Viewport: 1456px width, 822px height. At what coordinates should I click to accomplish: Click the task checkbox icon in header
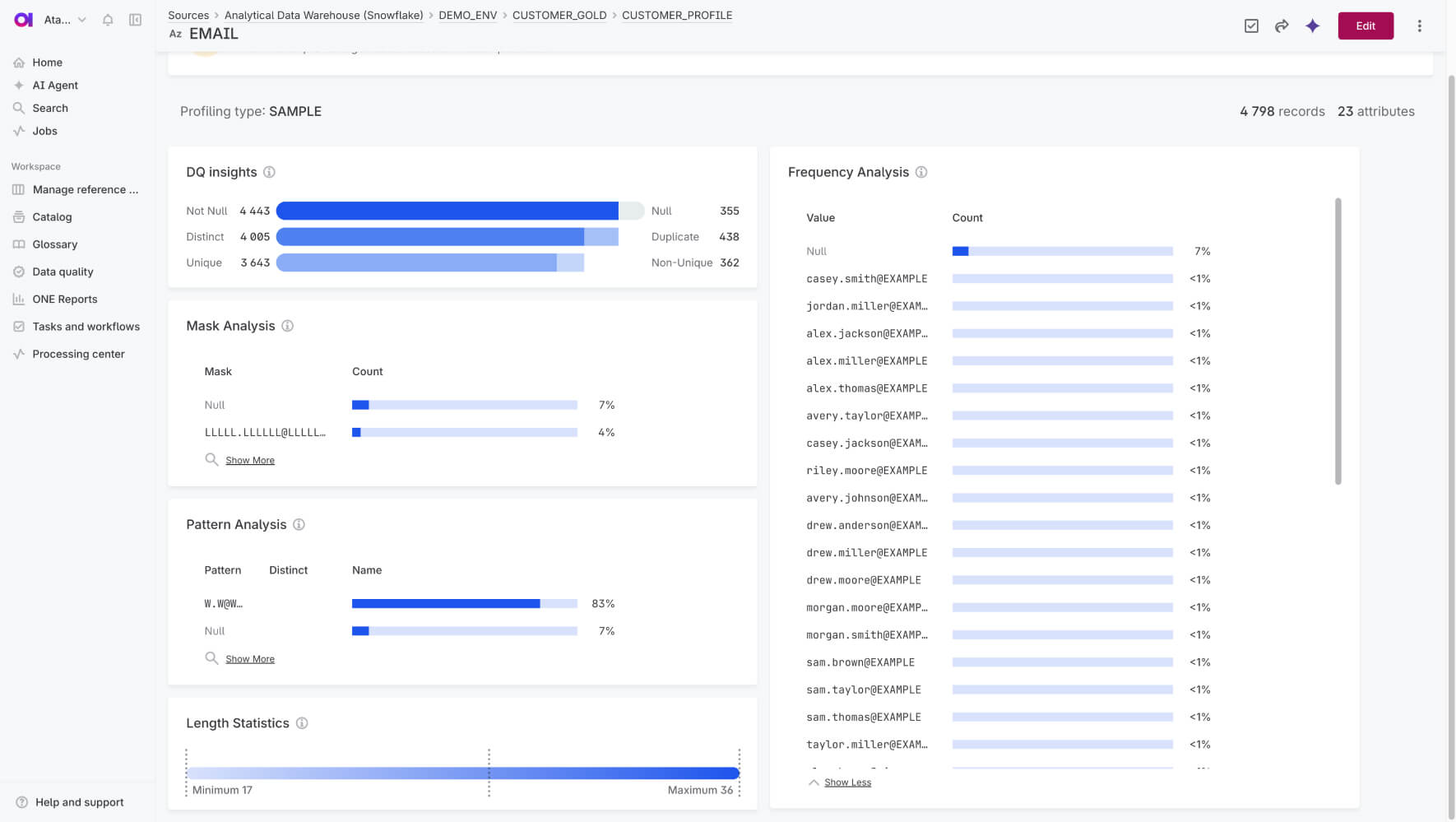(1251, 26)
